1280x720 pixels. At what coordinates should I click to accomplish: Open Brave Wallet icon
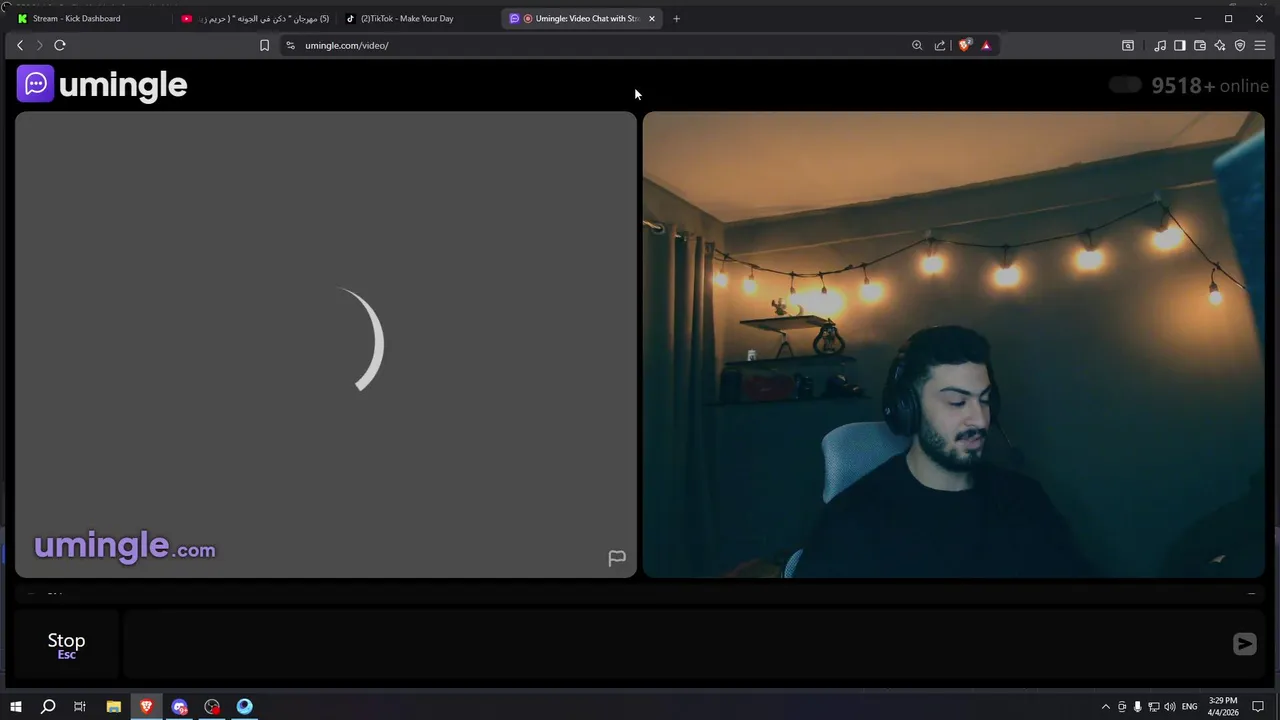tap(1200, 45)
